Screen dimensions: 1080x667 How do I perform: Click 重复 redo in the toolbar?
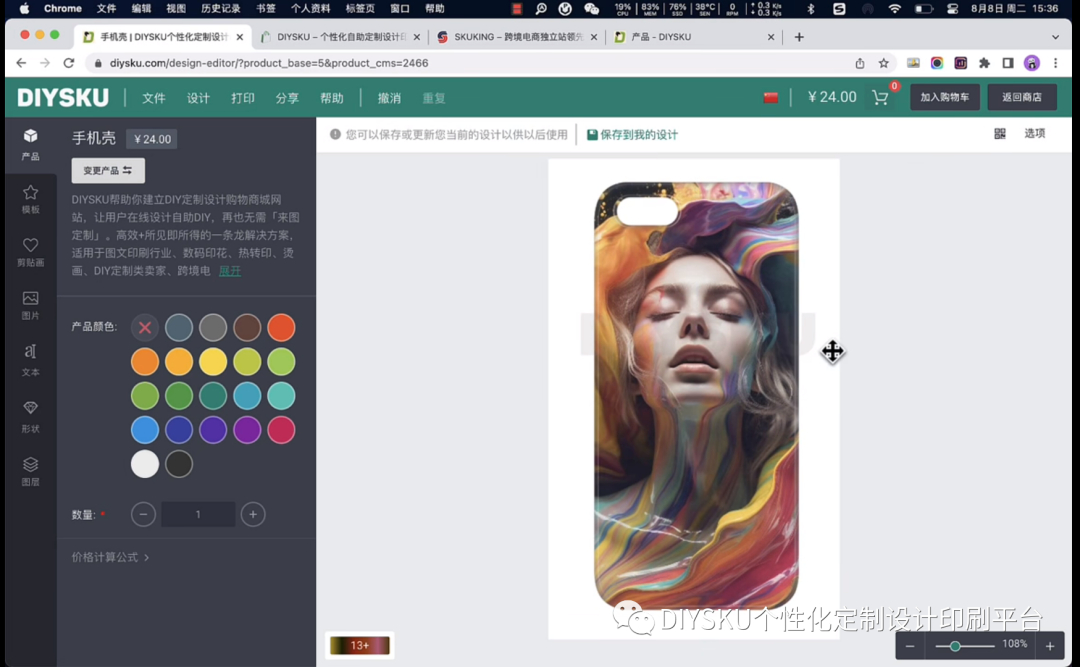click(433, 98)
